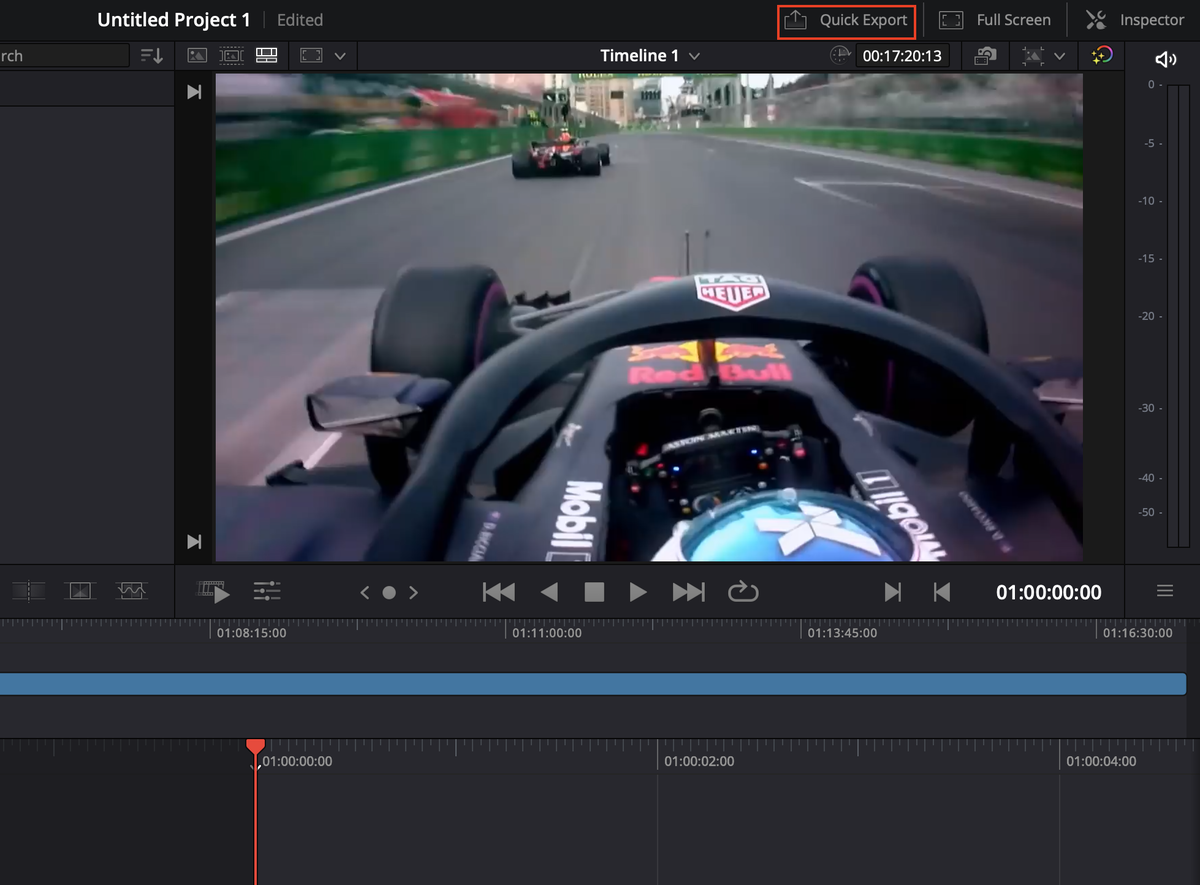
Task: Click the 01:08:15:00 upper ruler mark
Action: [251, 633]
